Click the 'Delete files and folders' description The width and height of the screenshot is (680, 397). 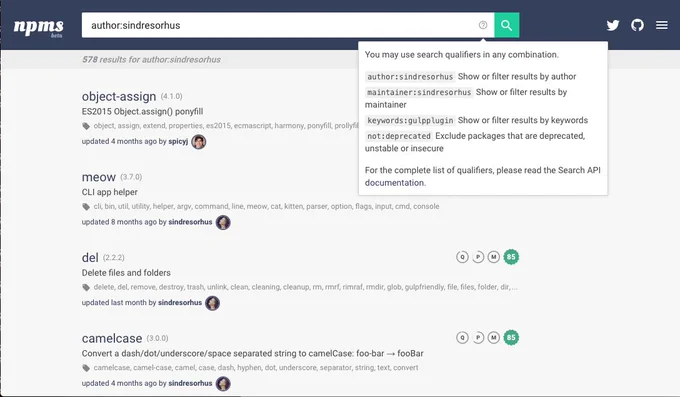point(126,273)
